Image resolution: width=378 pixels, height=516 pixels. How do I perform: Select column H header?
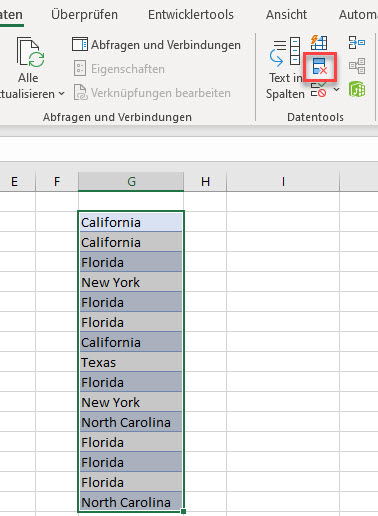[x=205, y=182]
